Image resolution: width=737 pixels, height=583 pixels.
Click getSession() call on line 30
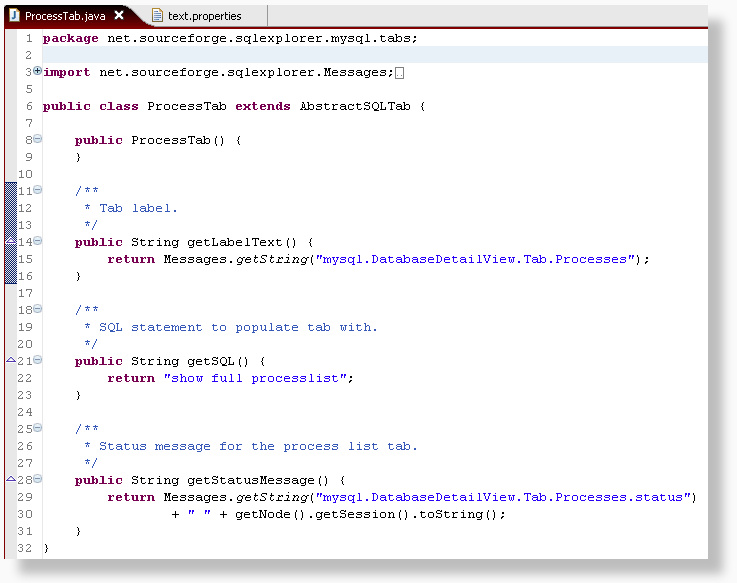362,514
